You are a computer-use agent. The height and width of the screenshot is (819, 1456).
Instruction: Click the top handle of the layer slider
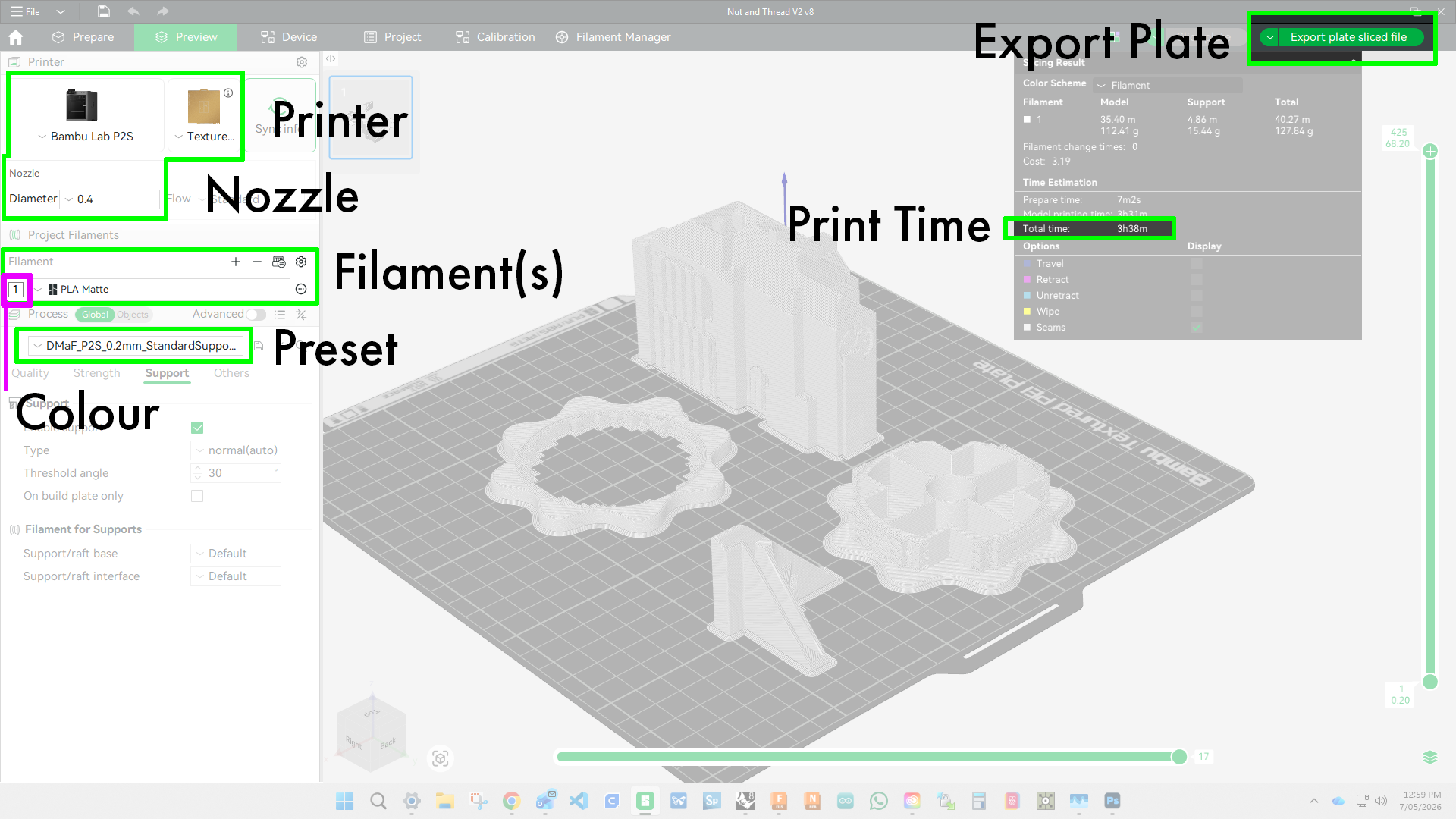click(x=1430, y=151)
